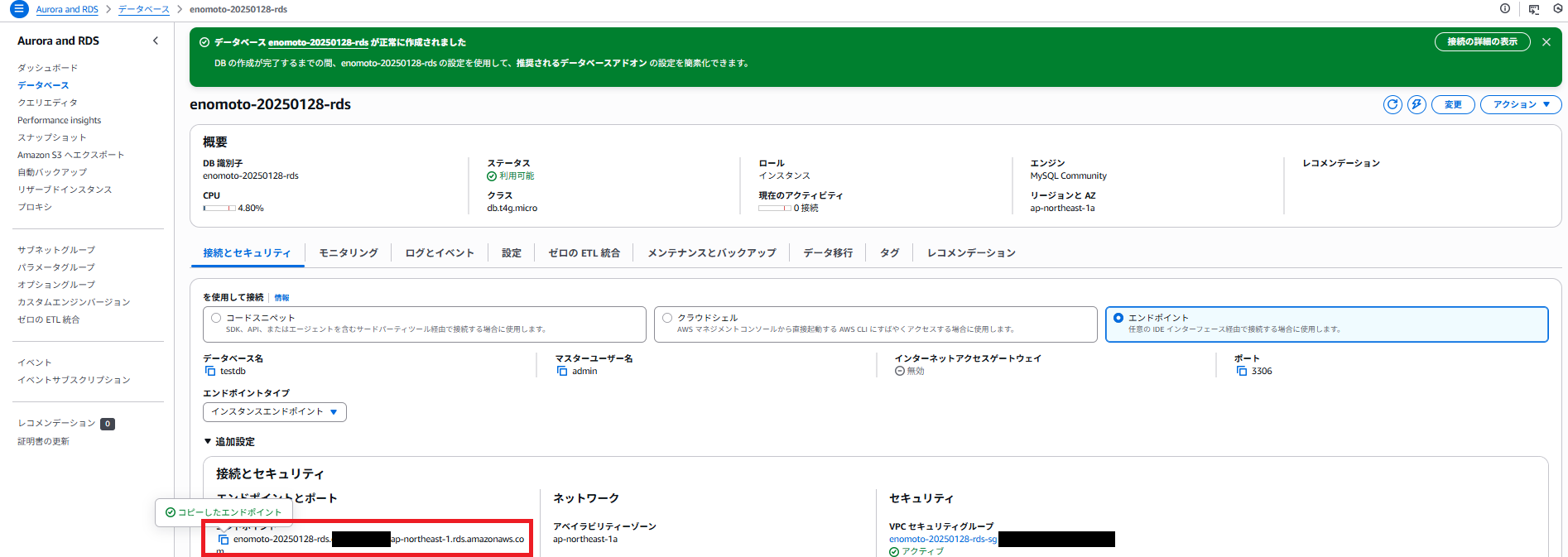Viewport: 1568px width, 557px height.
Task: Open the アクション dropdown
Action: pos(1521,104)
